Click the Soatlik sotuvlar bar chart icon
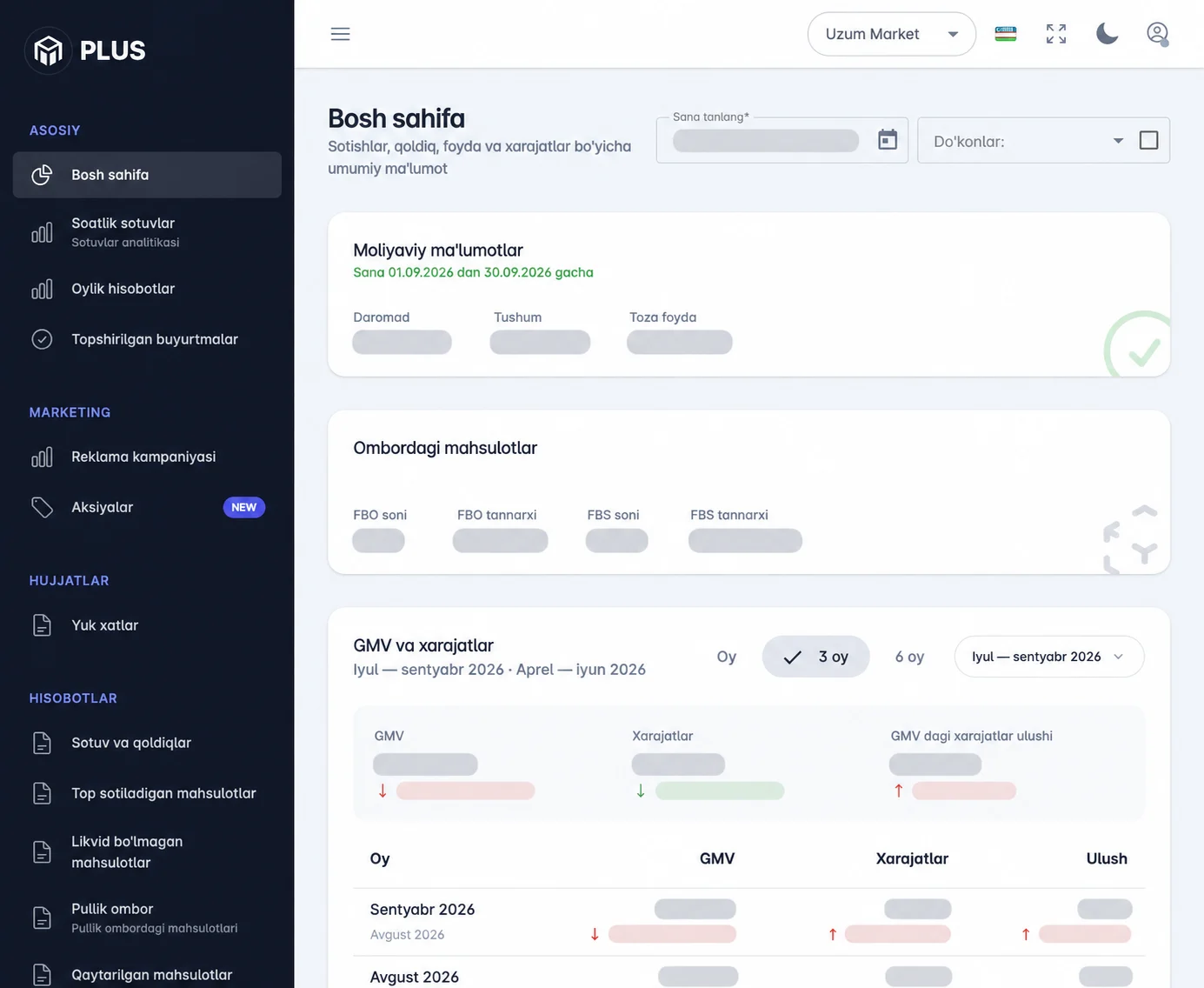The height and width of the screenshot is (988, 1204). click(x=42, y=232)
